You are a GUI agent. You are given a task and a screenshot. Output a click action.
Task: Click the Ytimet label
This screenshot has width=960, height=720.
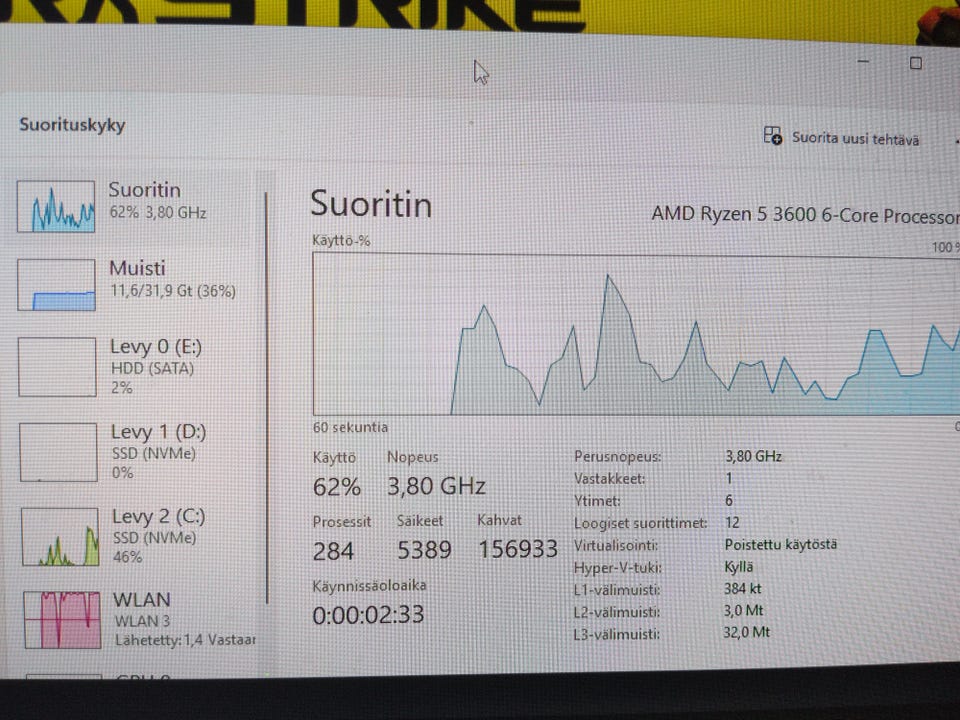click(x=597, y=501)
